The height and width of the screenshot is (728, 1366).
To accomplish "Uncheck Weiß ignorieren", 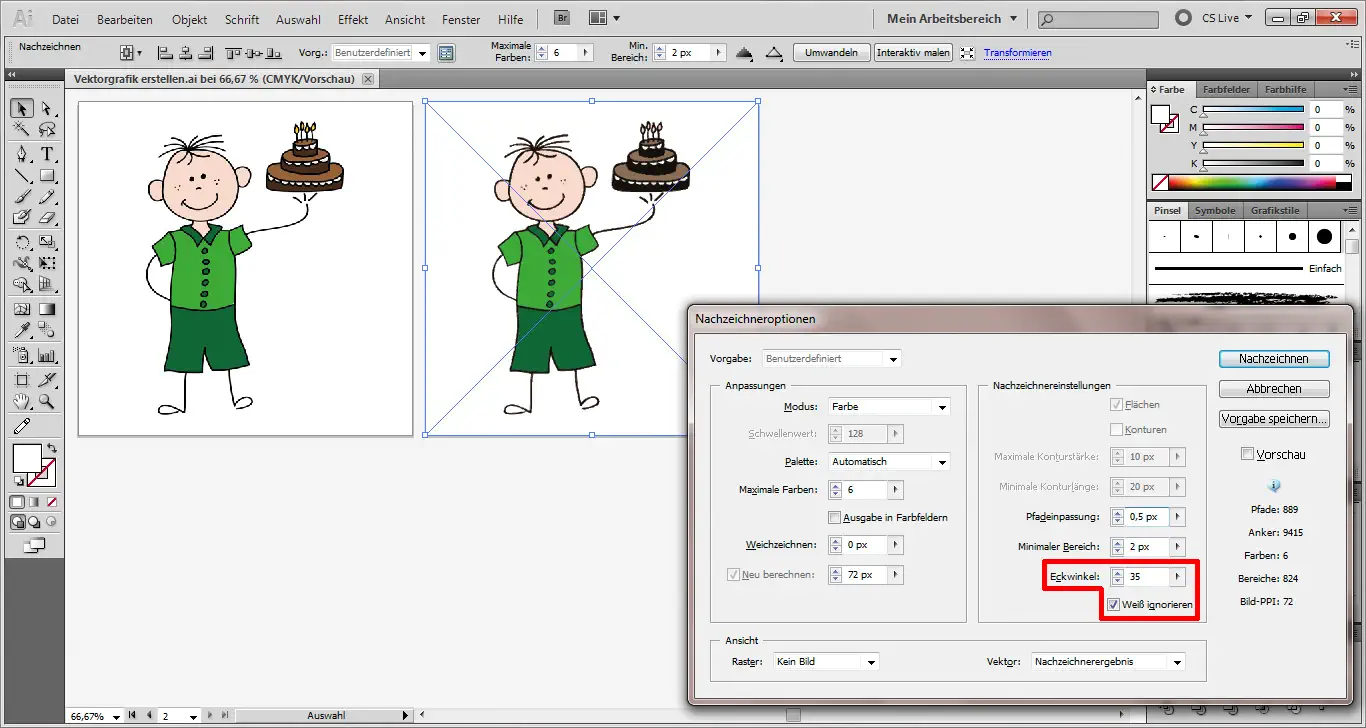I will coord(1113,604).
